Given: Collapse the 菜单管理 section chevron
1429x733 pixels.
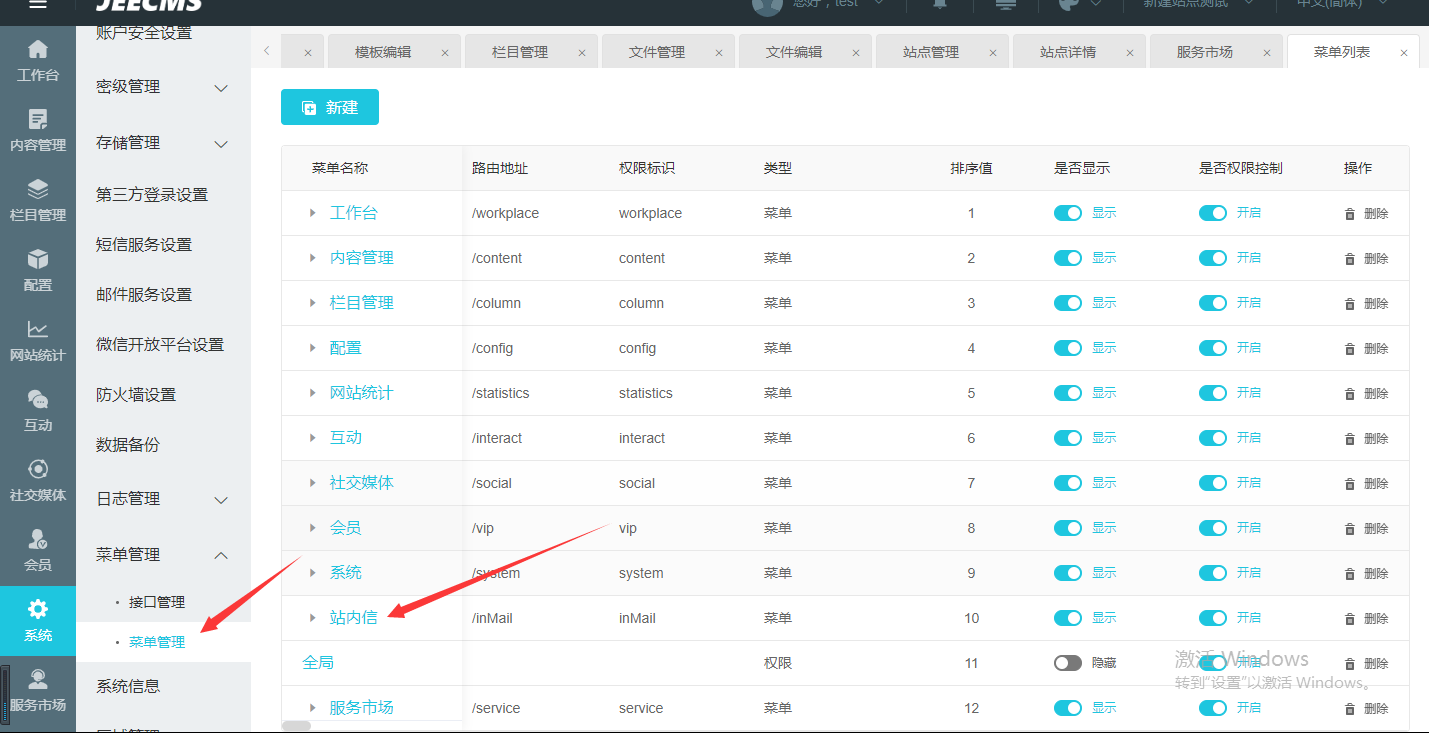Looking at the screenshot, I should point(222,555).
